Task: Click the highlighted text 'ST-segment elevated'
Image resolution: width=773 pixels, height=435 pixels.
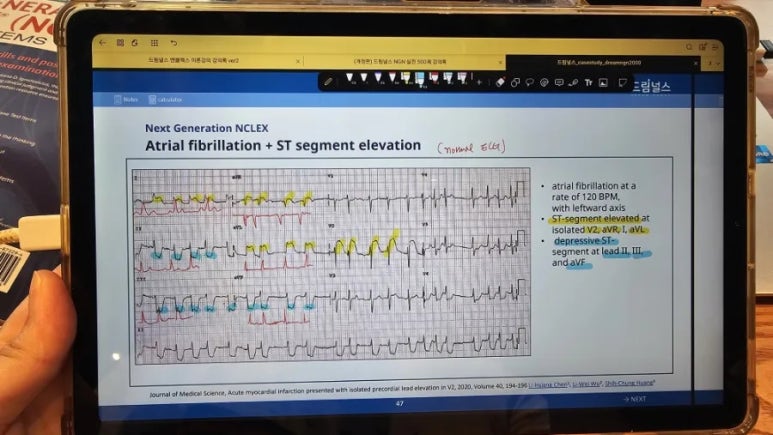Action: coord(595,218)
